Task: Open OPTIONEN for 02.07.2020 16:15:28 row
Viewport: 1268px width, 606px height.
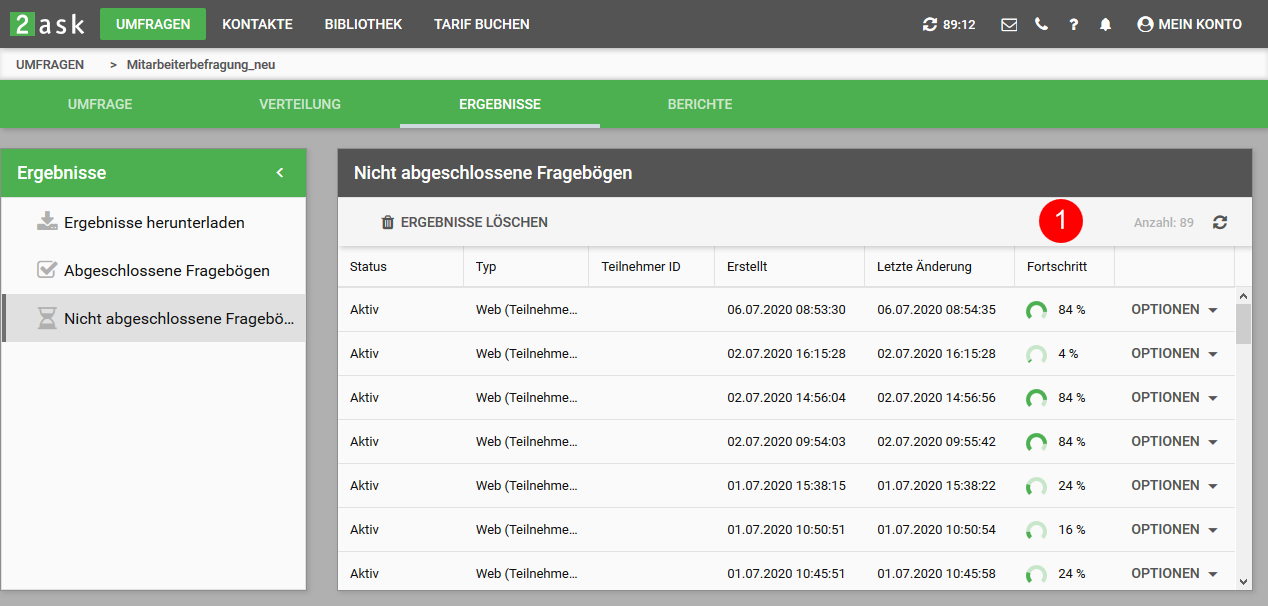Action: click(1174, 354)
